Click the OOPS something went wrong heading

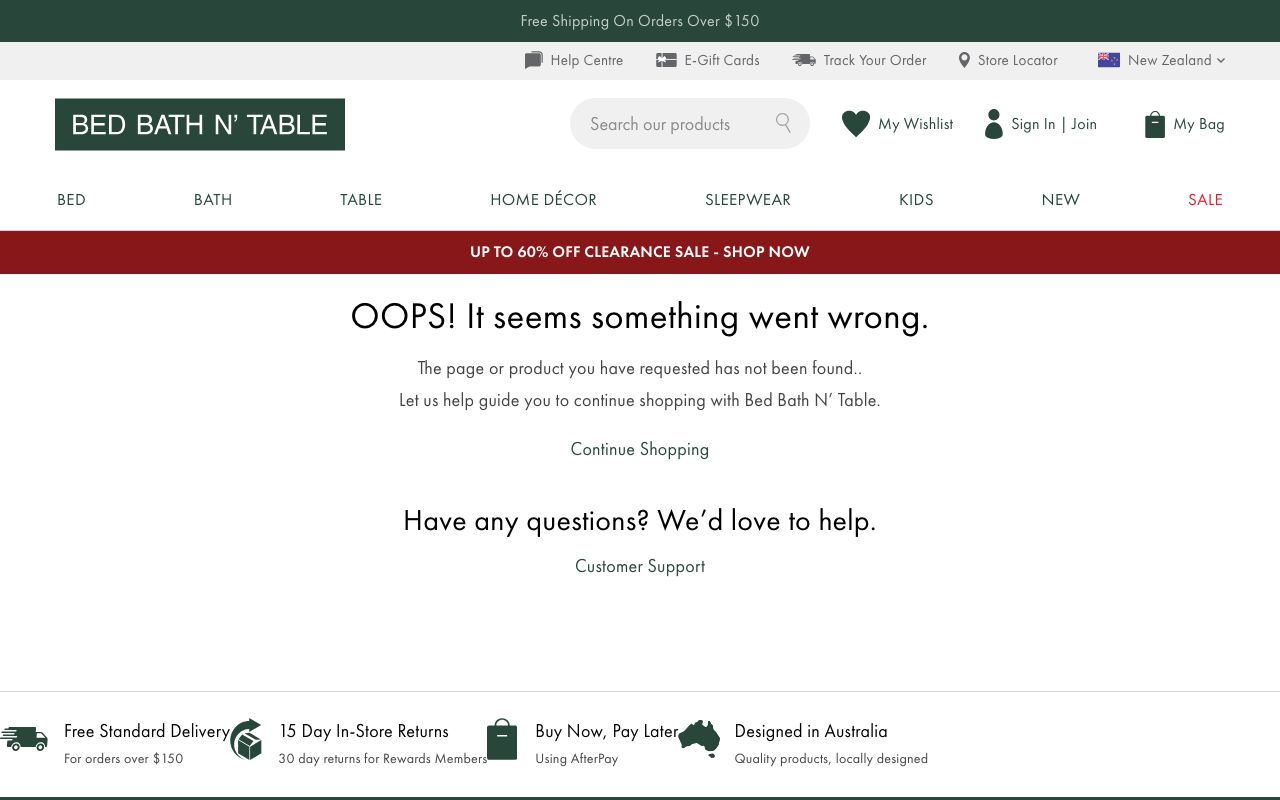click(640, 316)
